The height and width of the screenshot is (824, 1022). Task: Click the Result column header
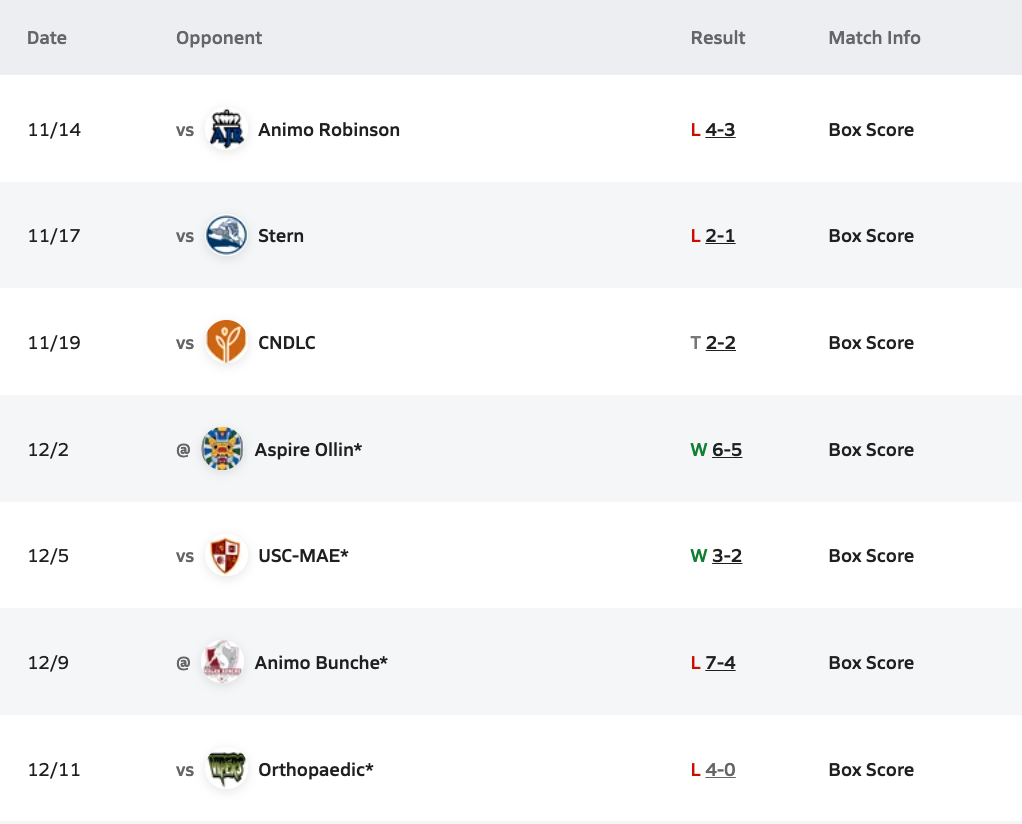pos(718,38)
